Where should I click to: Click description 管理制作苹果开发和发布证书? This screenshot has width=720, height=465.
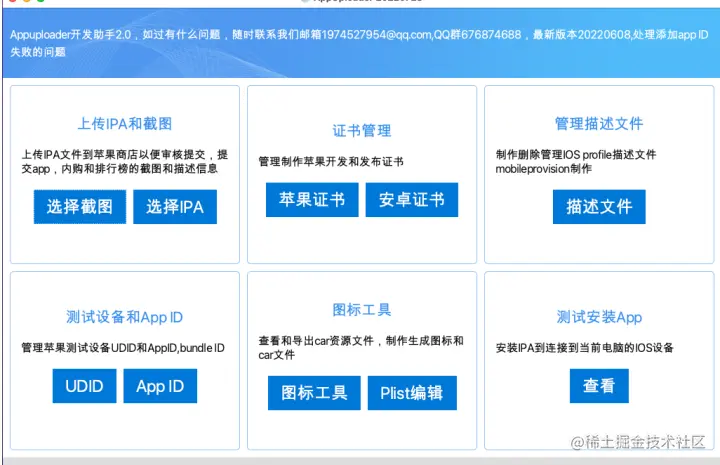click(x=331, y=162)
